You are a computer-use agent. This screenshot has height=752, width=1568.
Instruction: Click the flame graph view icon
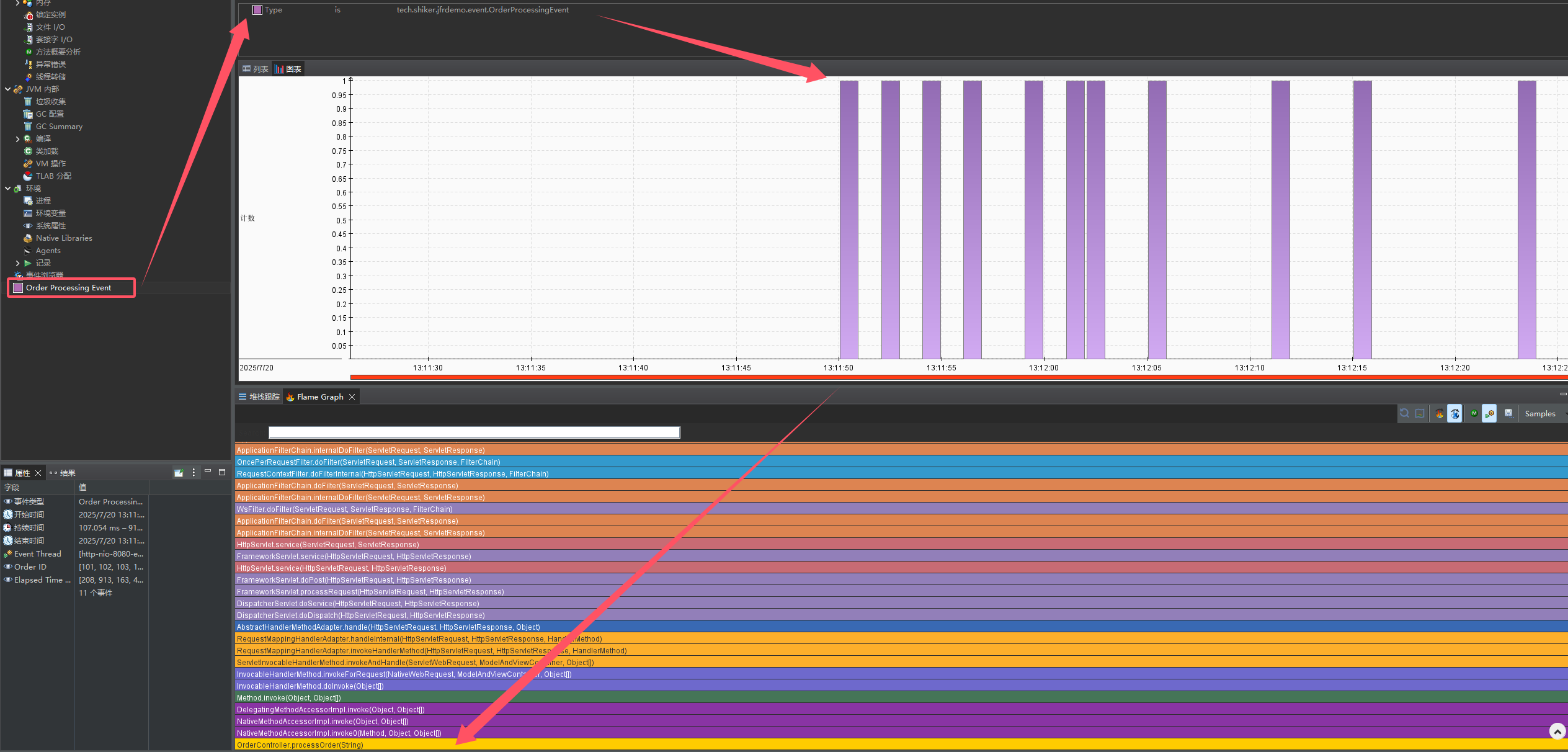[x=1439, y=414]
